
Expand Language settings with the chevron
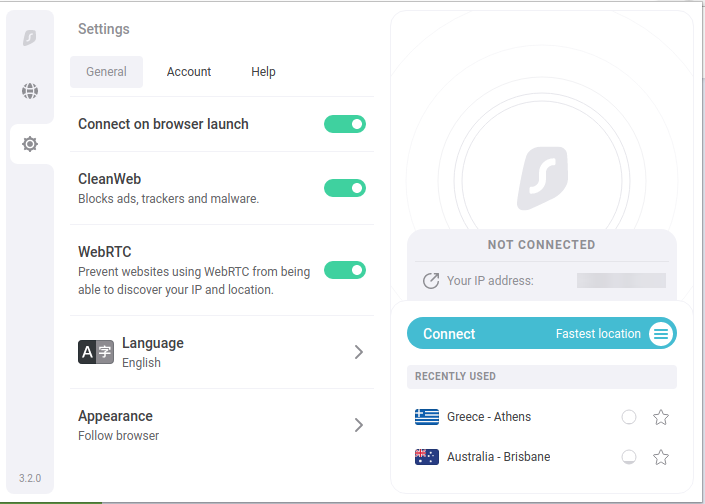coord(358,352)
